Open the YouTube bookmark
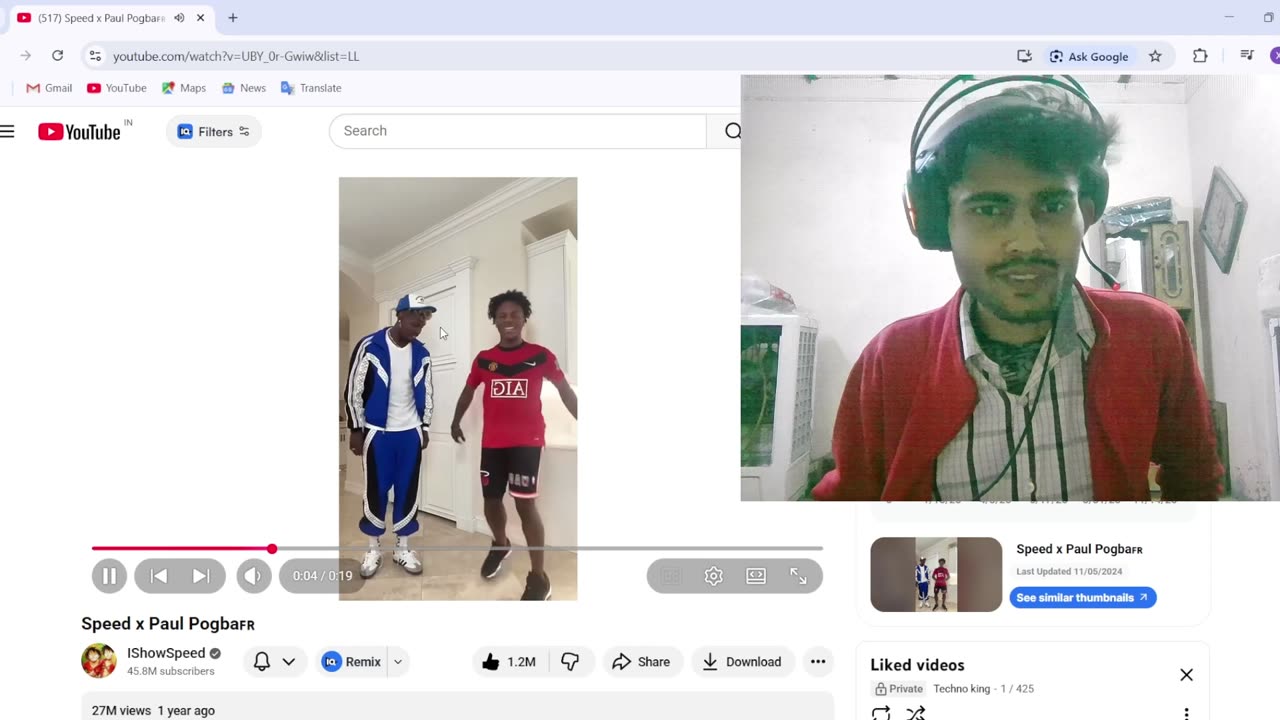Viewport: 1280px width, 720px height. coord(117,88)
